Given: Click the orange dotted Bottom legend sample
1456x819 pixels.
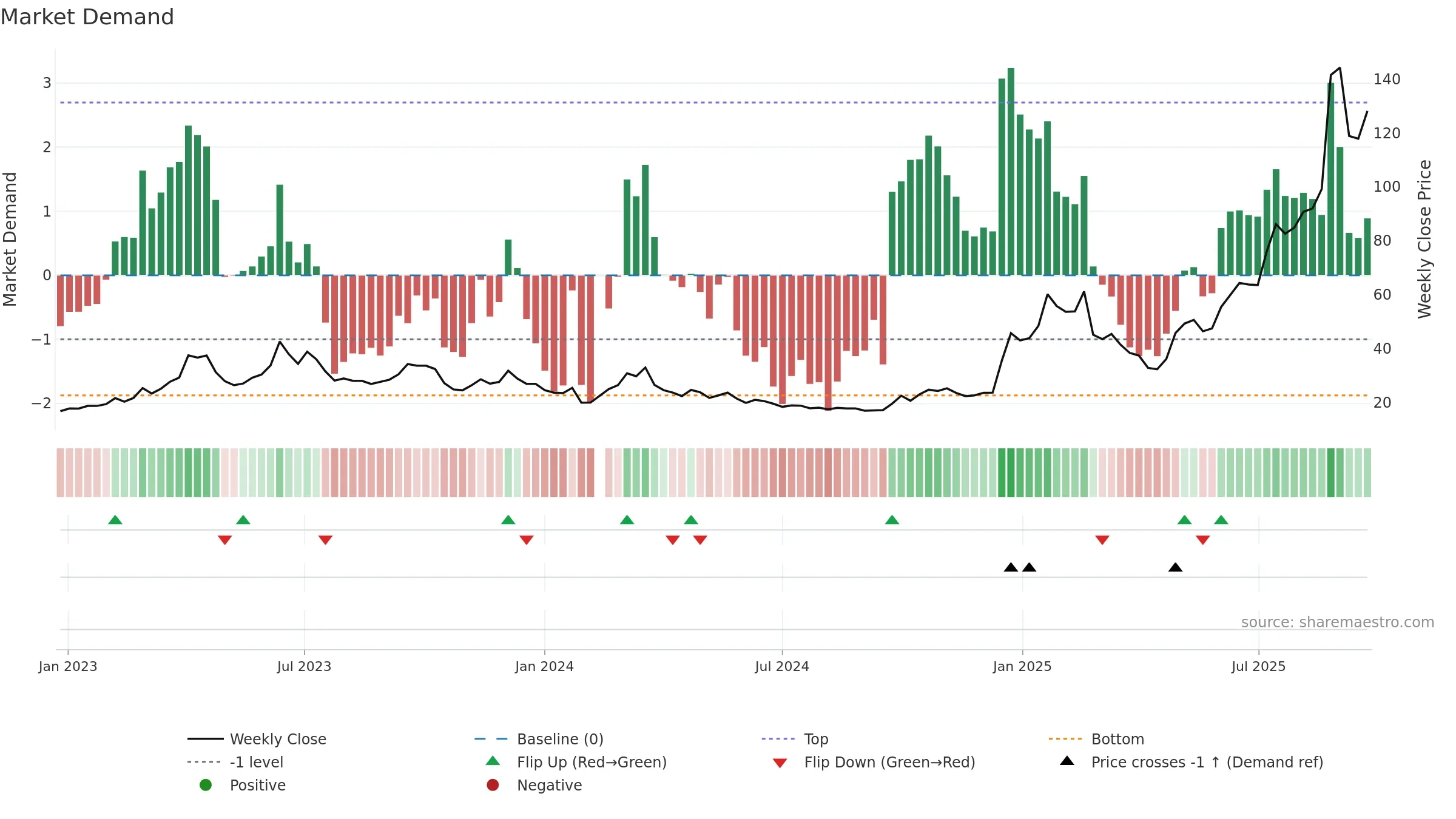Looking at the screenshot, I should click(x=1066, y=739).
